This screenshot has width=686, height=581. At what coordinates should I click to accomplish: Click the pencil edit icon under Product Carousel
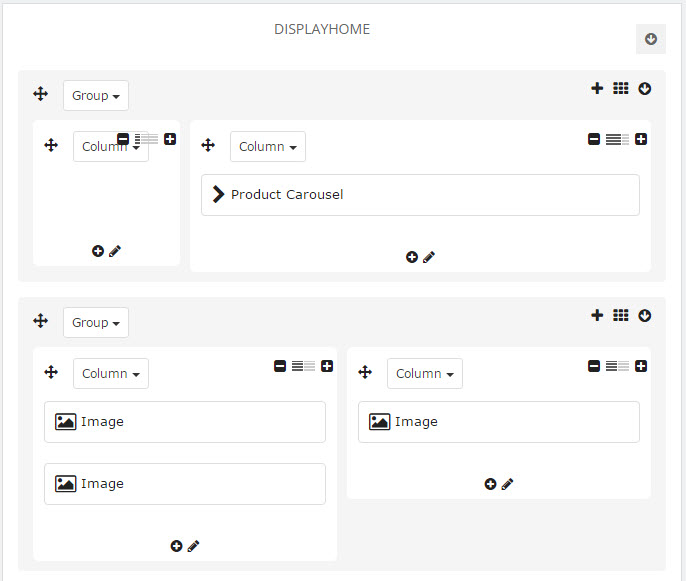point(429,257)
